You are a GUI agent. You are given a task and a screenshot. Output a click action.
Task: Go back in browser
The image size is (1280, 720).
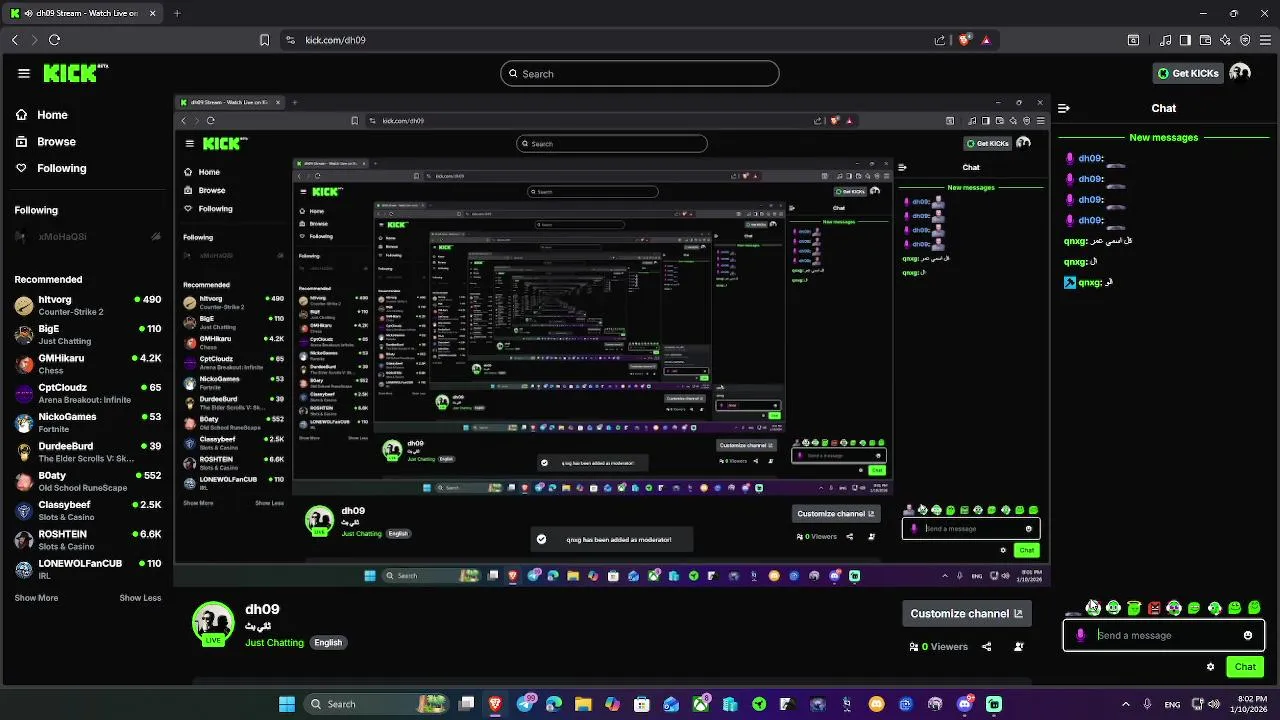coord(15,40)
